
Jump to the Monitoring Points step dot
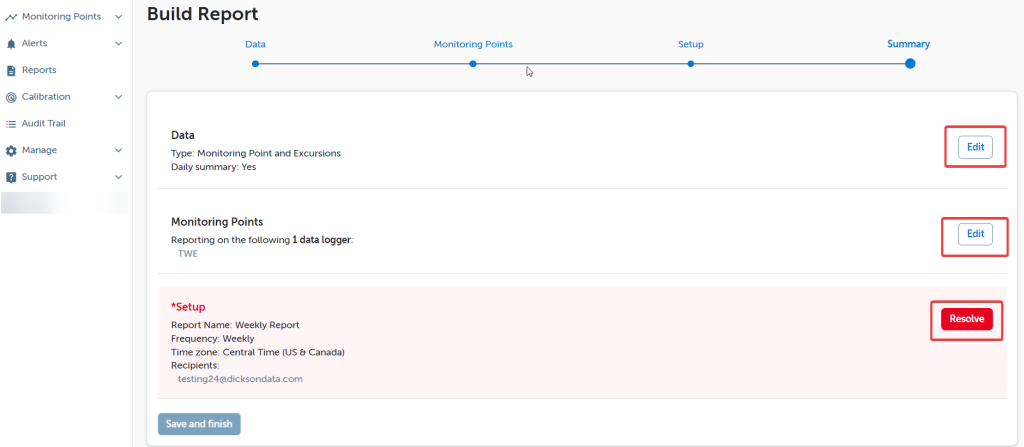[x=473, y=63]
